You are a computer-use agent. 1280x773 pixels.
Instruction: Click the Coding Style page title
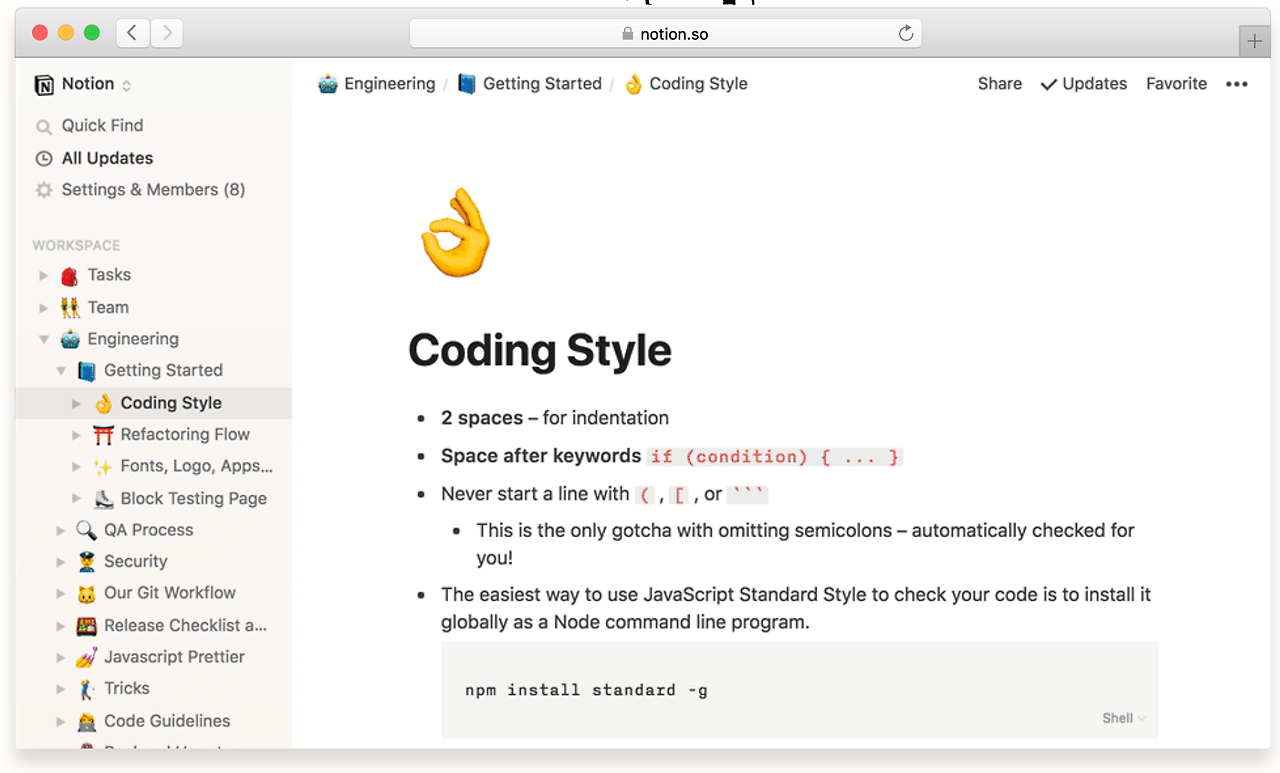click(x=540, y=350)
